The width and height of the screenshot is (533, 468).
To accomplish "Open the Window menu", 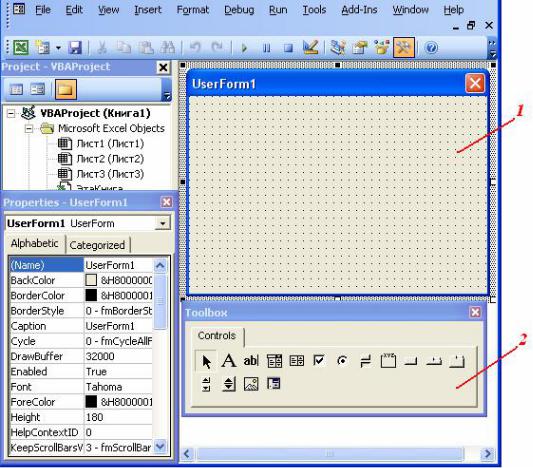I will coord(411,10).
